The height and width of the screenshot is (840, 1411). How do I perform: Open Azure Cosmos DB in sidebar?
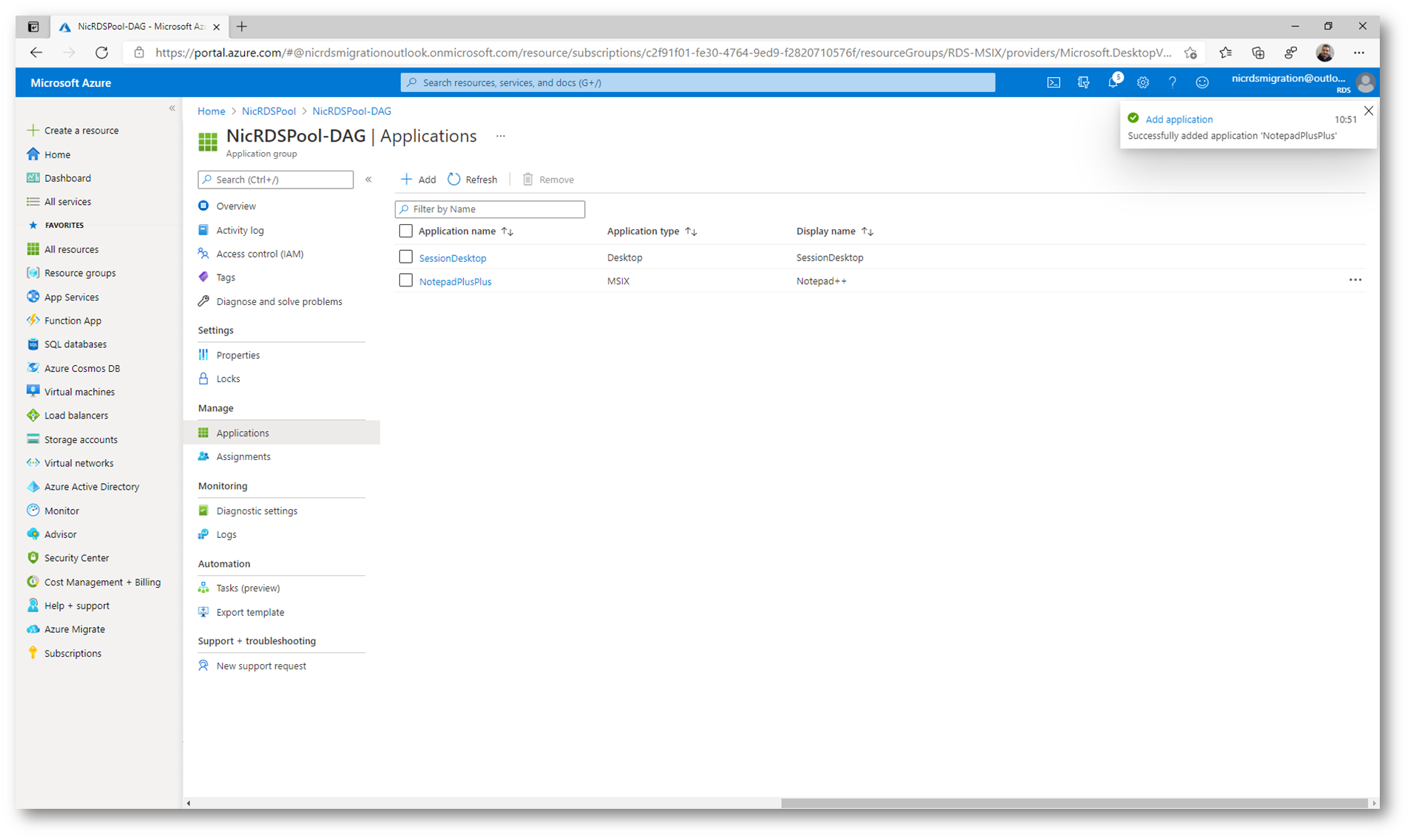[x=82, y=368]
